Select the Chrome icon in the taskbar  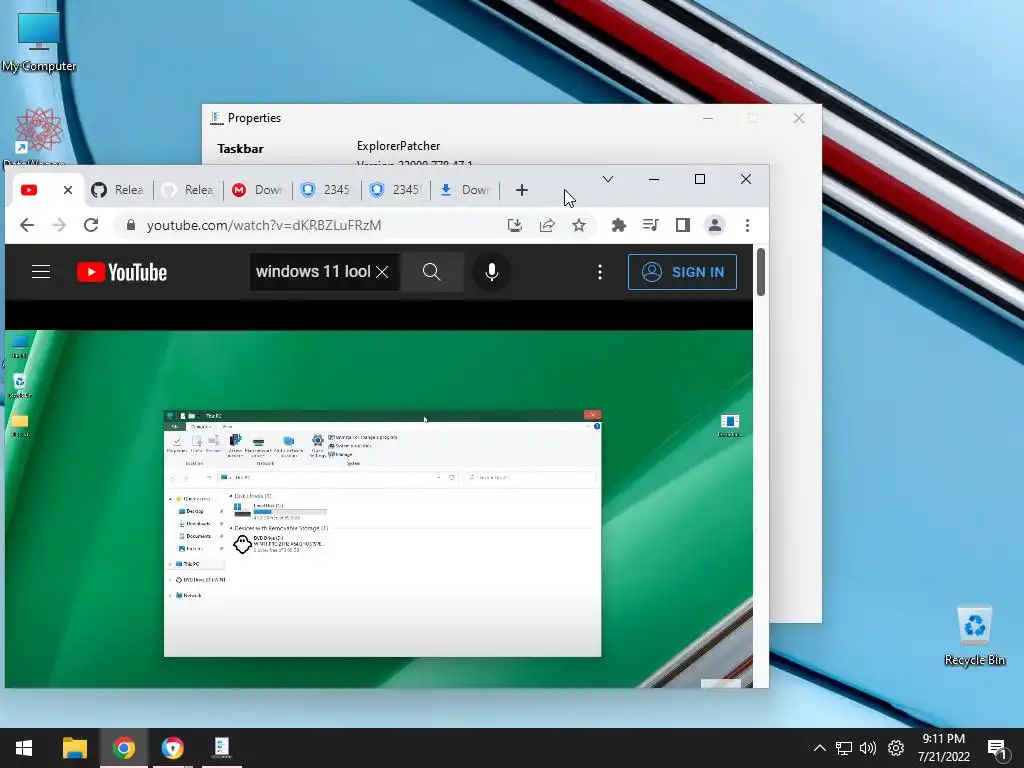tap(123, 748)
